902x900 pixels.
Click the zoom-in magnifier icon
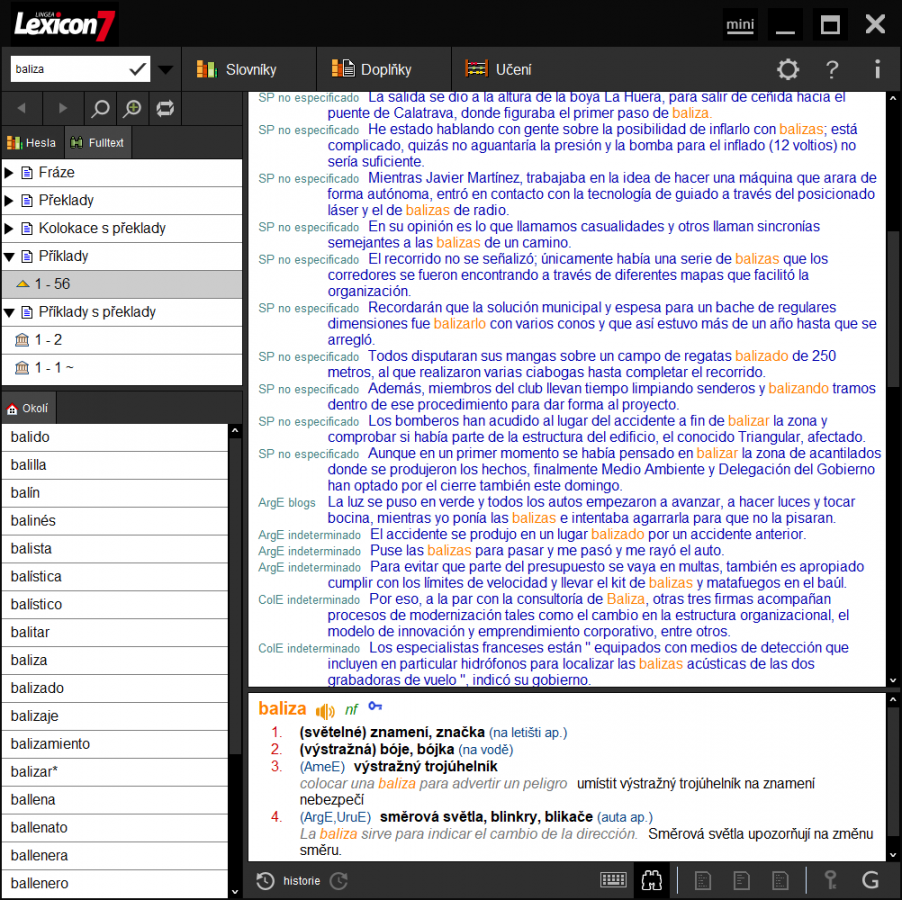[x=133, y=108]
